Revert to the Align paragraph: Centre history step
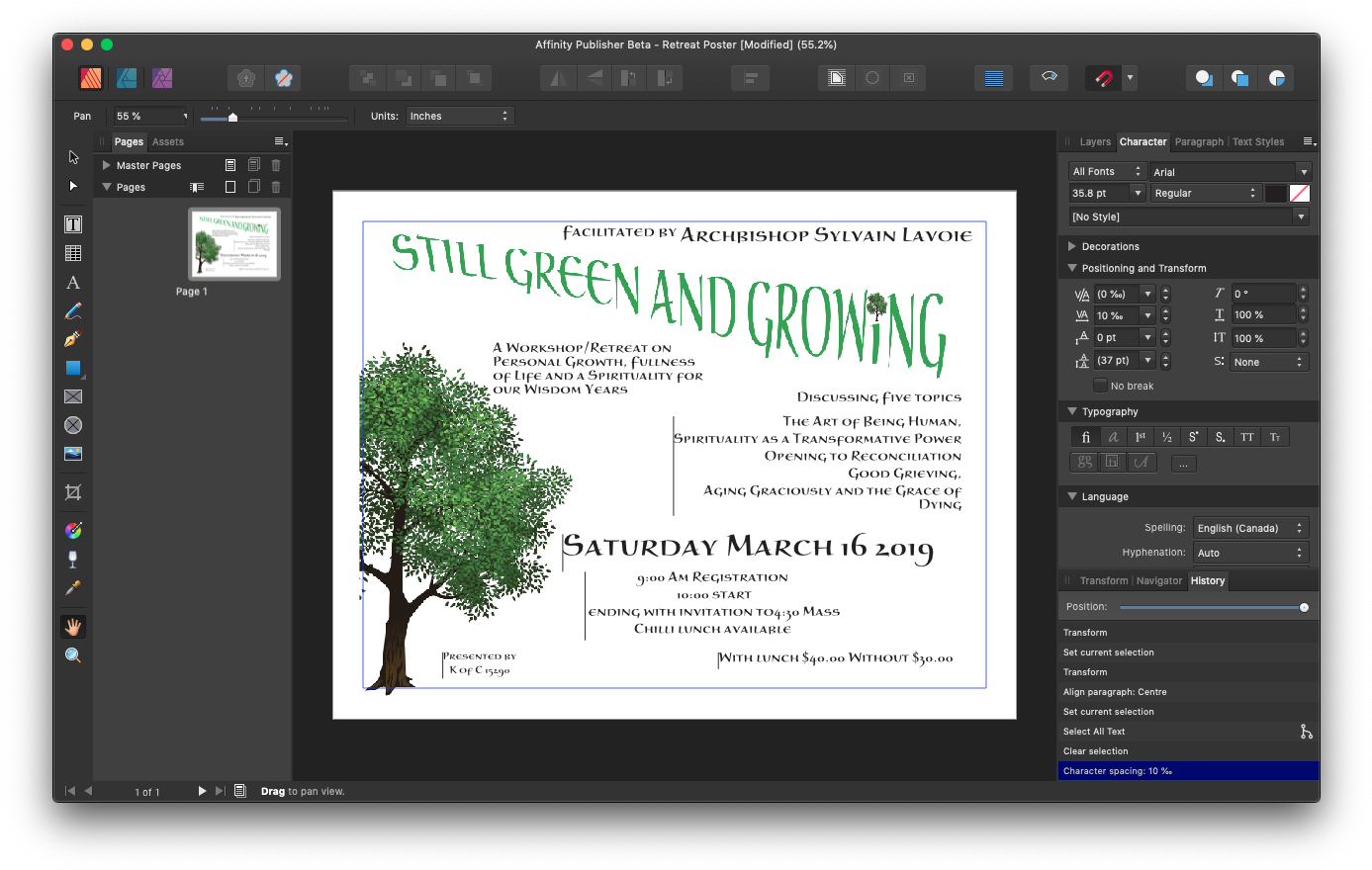Screen dimensions: 1372x870 [x=1138, y=691]
